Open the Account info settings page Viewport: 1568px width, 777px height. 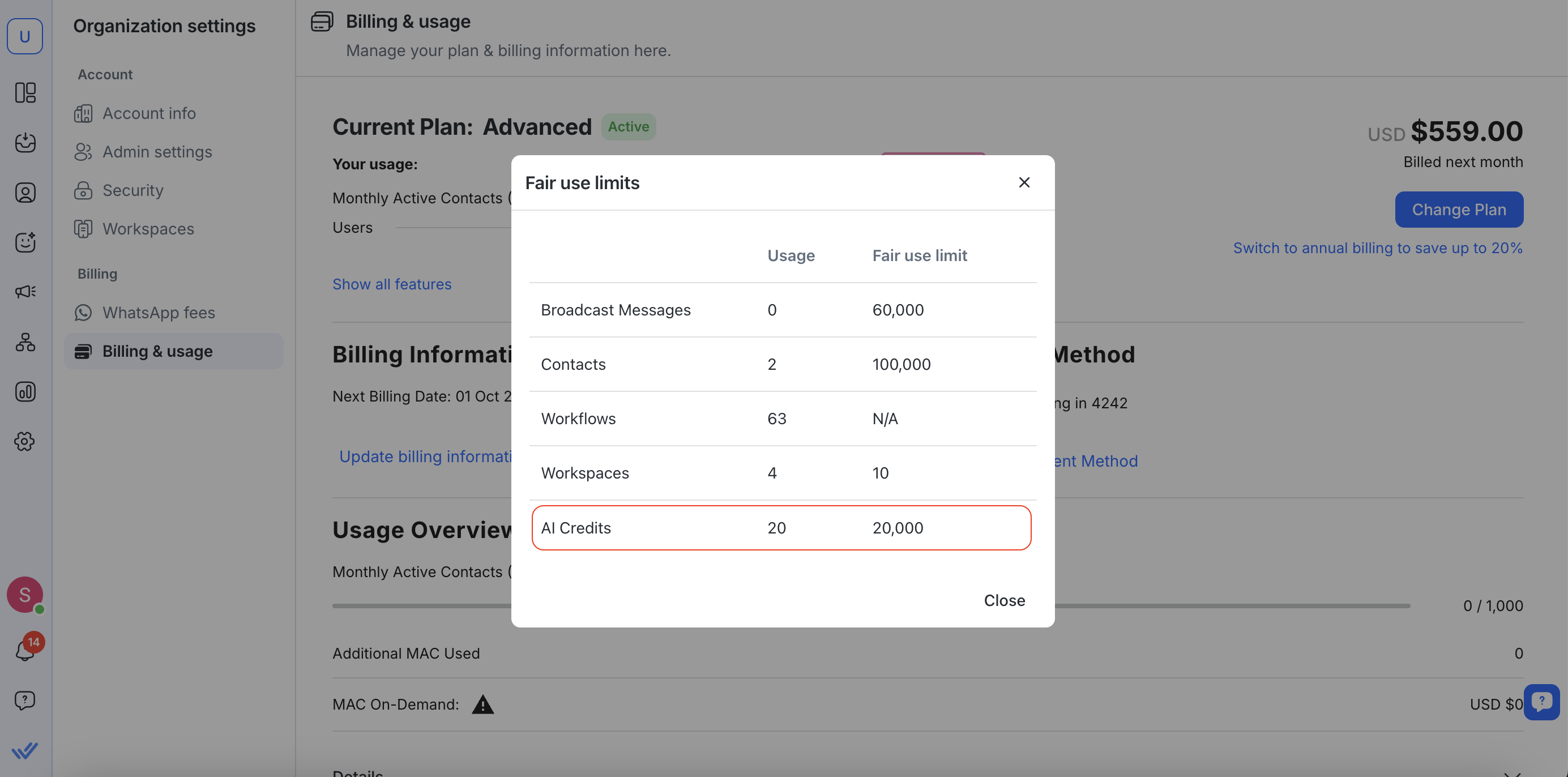pos(148,113)
